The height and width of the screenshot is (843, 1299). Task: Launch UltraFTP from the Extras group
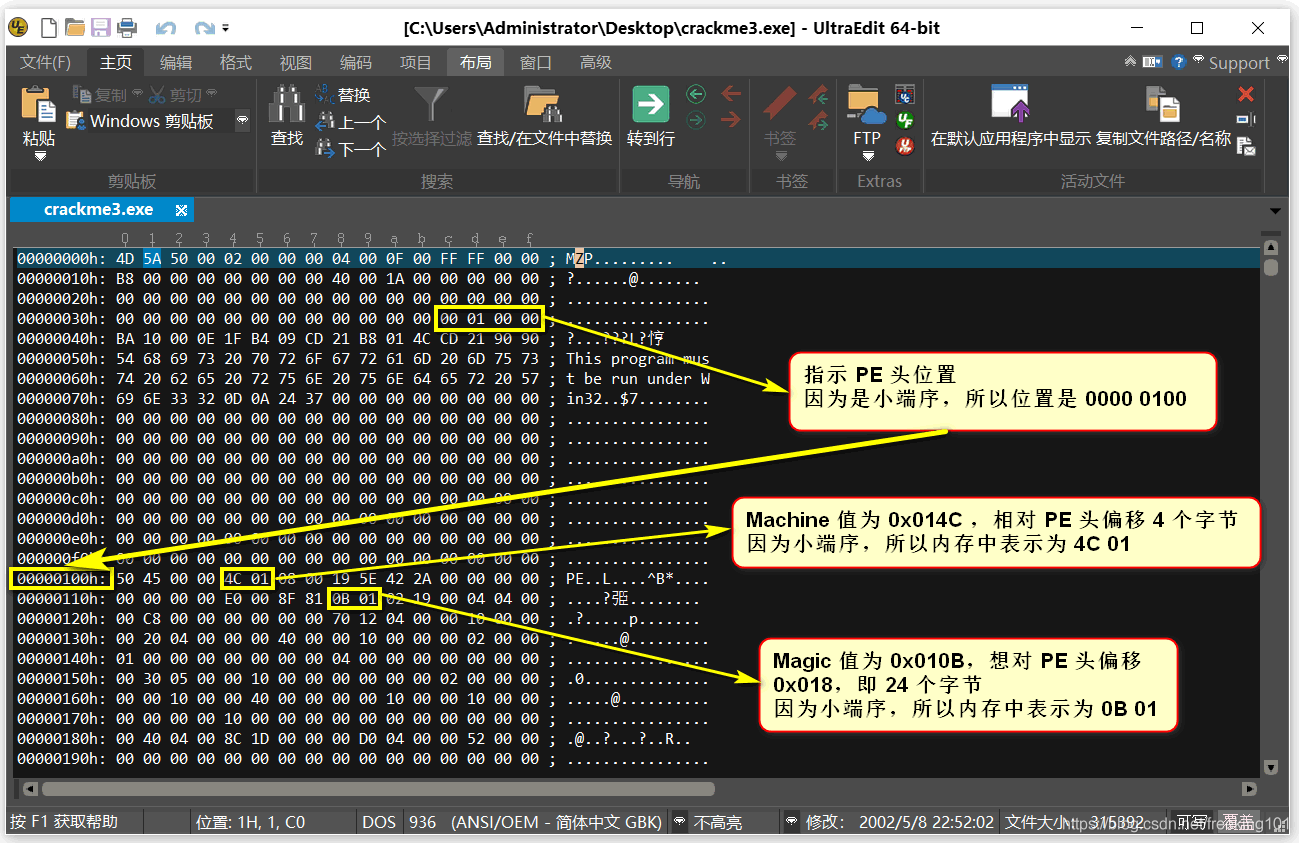[905, 147]
